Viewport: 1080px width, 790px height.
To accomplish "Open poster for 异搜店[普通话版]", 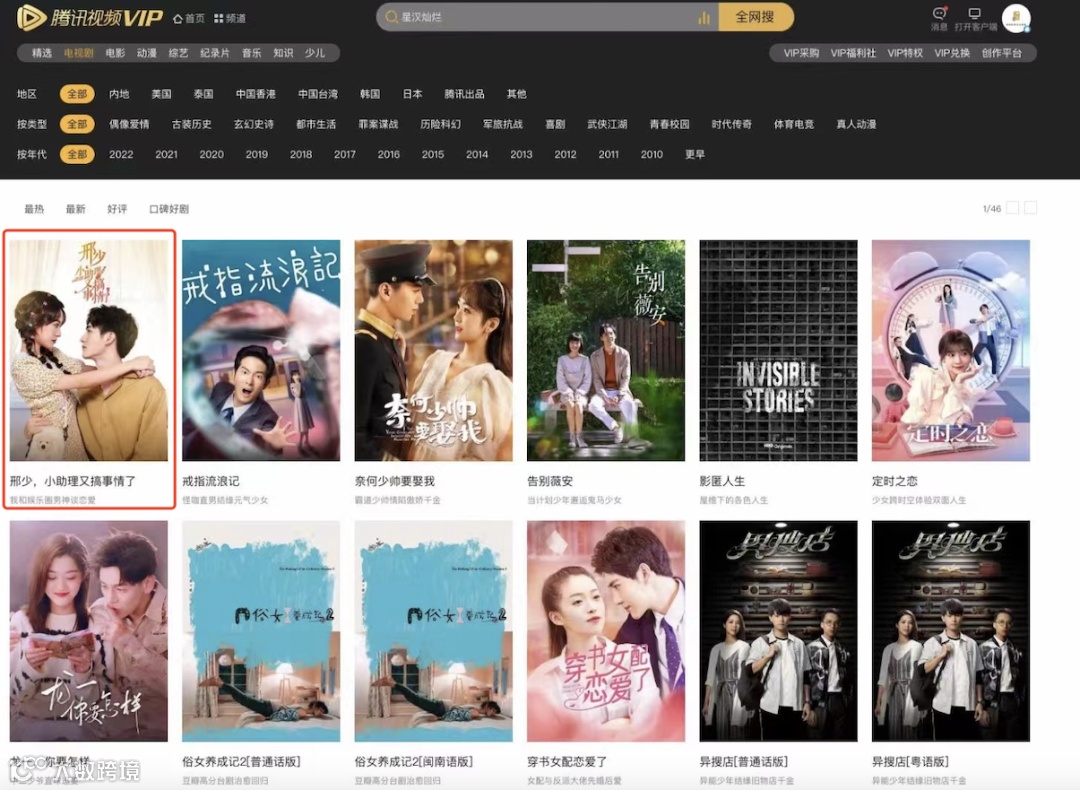I will [778, 631].
